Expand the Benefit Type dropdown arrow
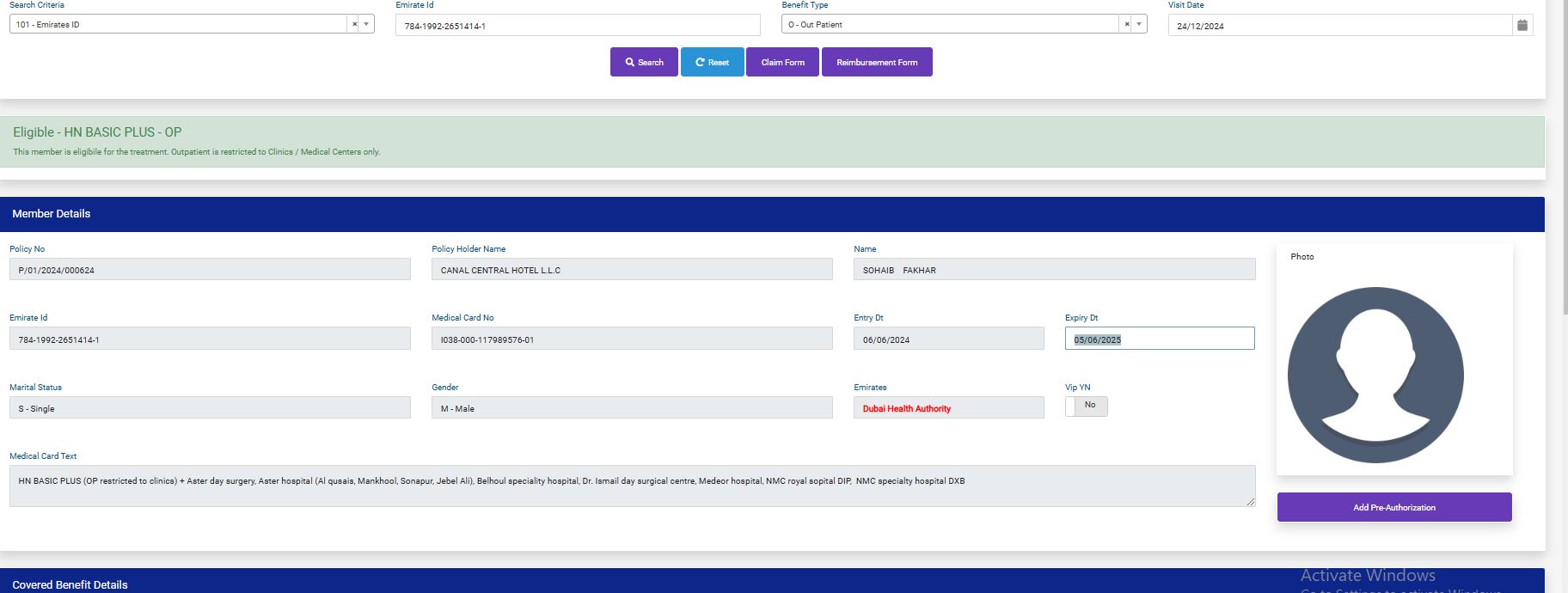Image resolution: width=1568 pixels, height=593 pixels. point(1139,24)
